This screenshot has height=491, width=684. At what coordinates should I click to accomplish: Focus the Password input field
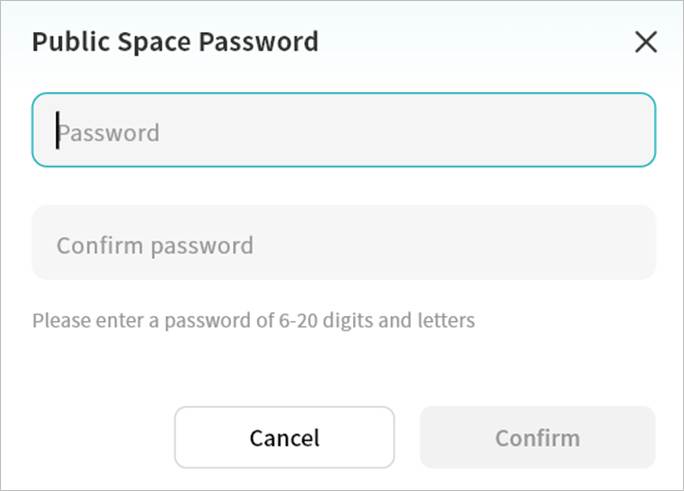pos(343,130)
